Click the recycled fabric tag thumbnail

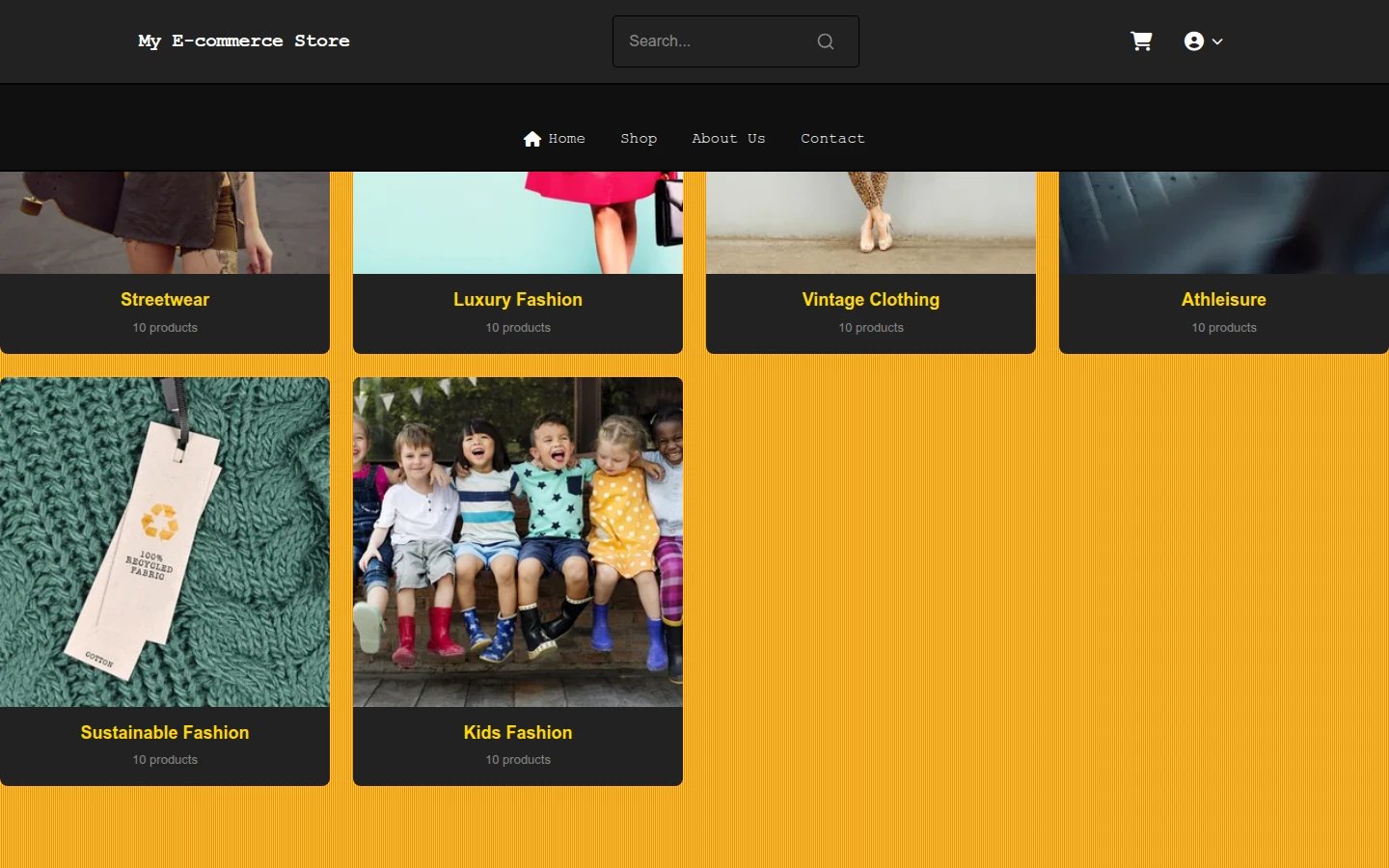coord(165,542)
